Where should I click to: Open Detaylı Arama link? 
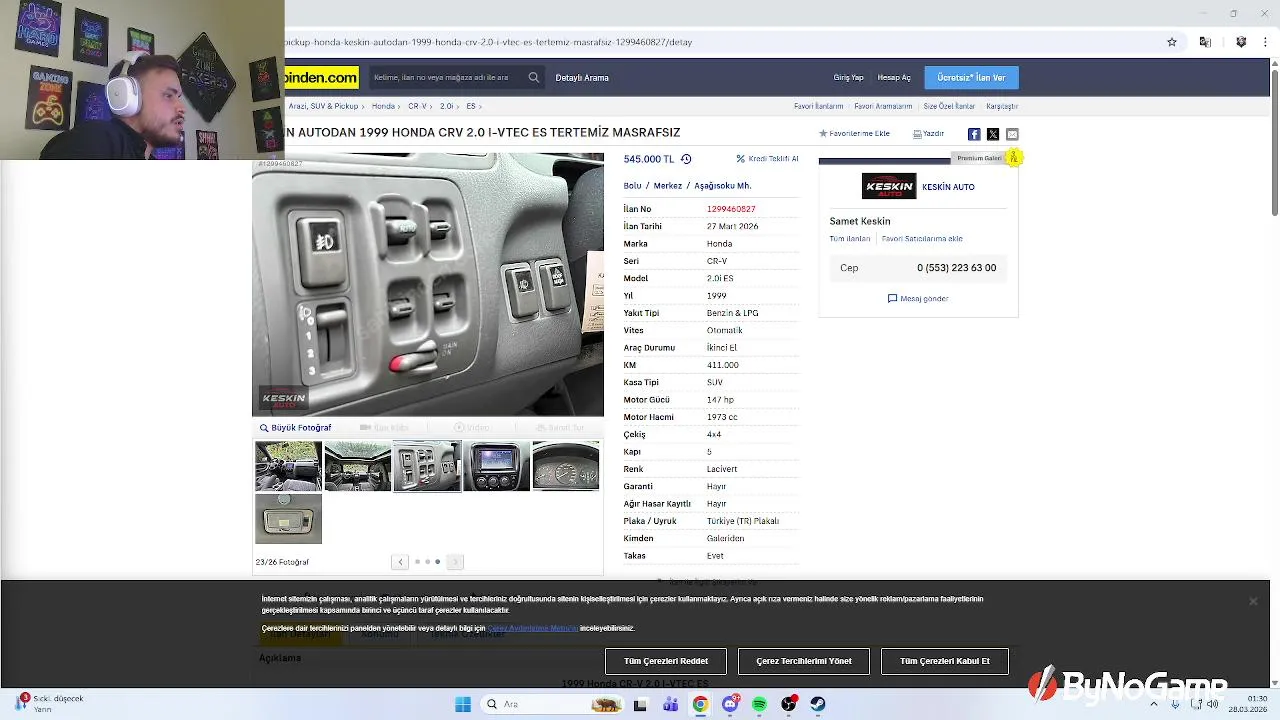coord(582,78)
